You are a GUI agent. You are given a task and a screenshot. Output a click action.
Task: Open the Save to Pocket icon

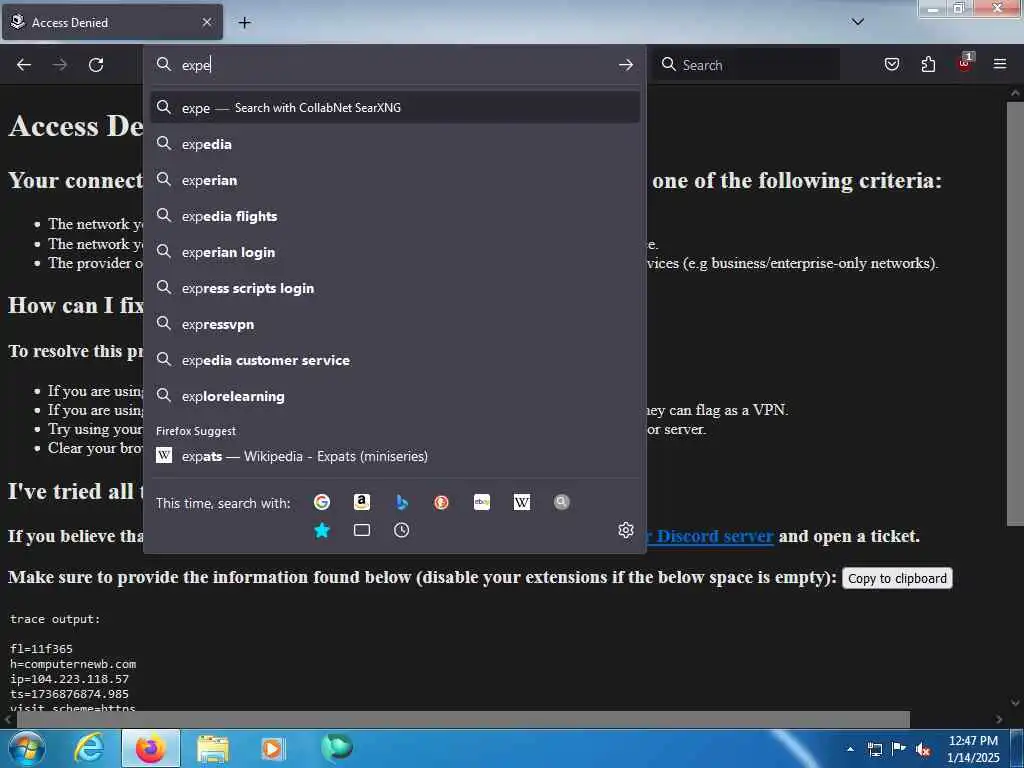tap(891, 64)
